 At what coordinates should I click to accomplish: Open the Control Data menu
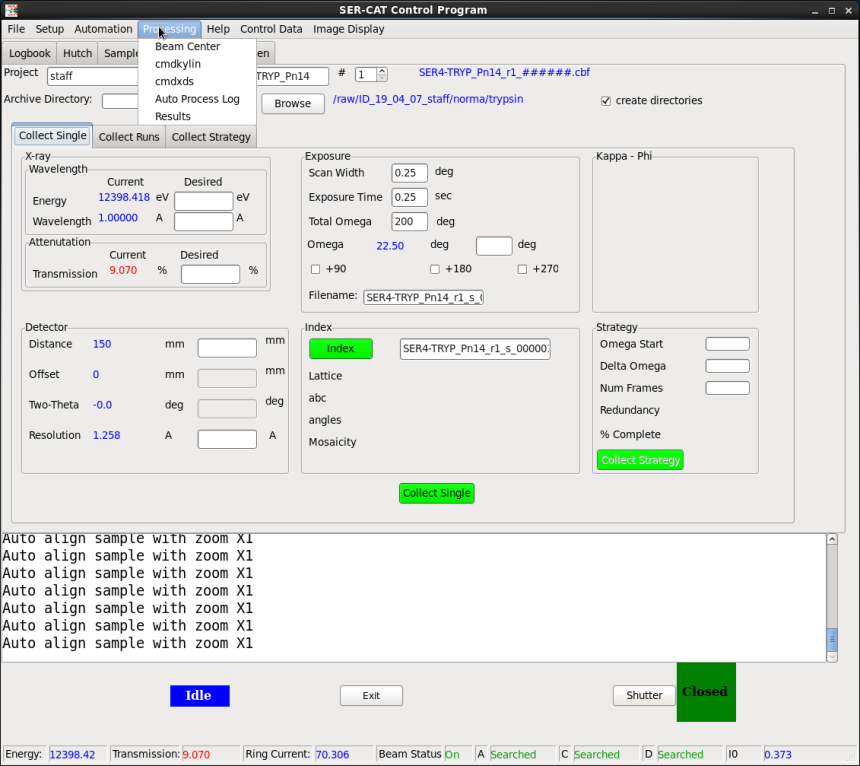(x=271, y=29)
